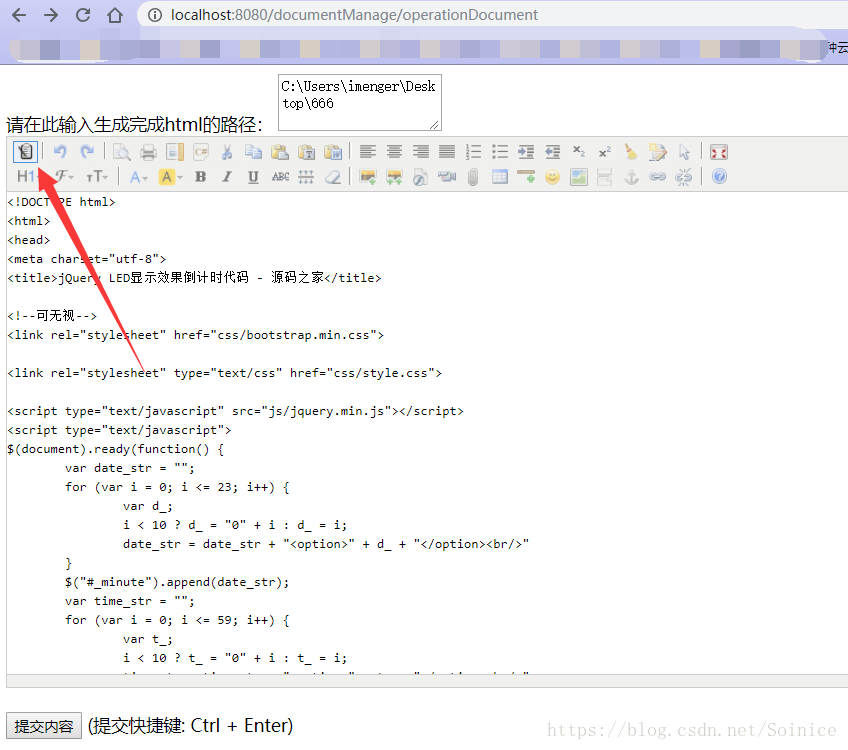Click the 提交内容 submit button
The image size is (848, 750).
click(44, 726)
